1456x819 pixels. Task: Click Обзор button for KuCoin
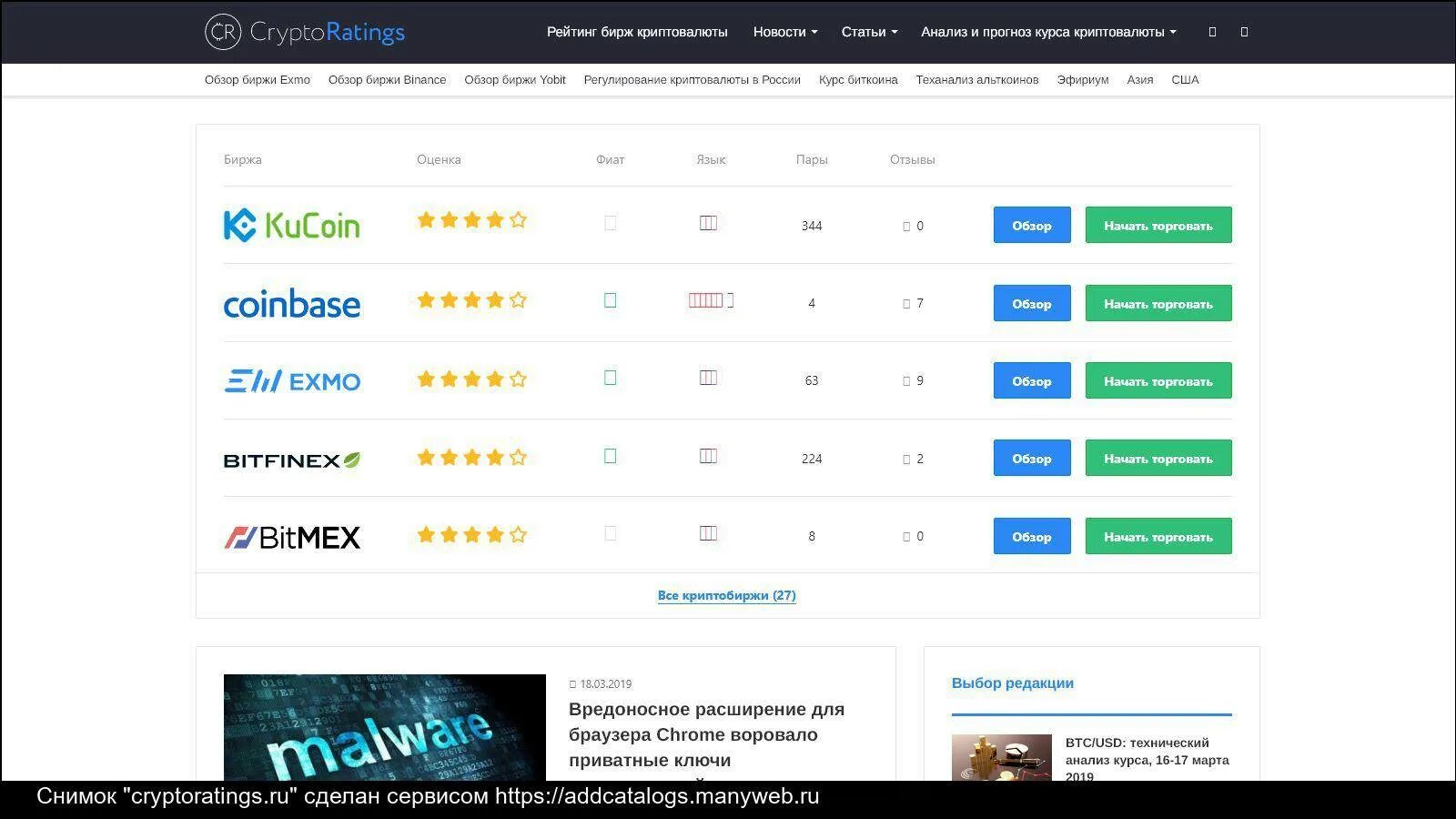click(1032, 225)
